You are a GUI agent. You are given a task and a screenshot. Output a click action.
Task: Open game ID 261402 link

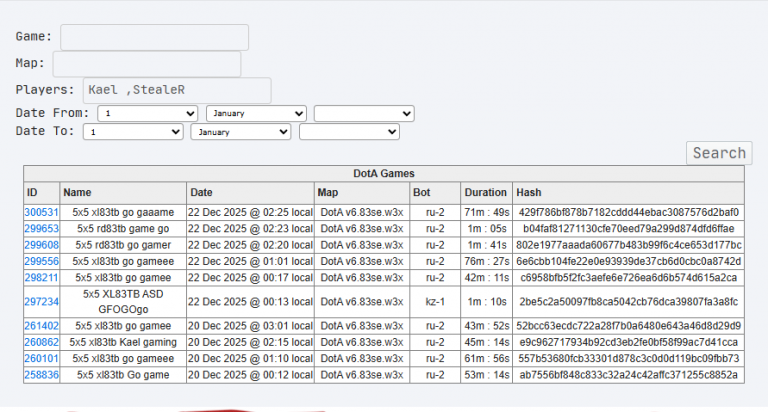click(42, 326)
